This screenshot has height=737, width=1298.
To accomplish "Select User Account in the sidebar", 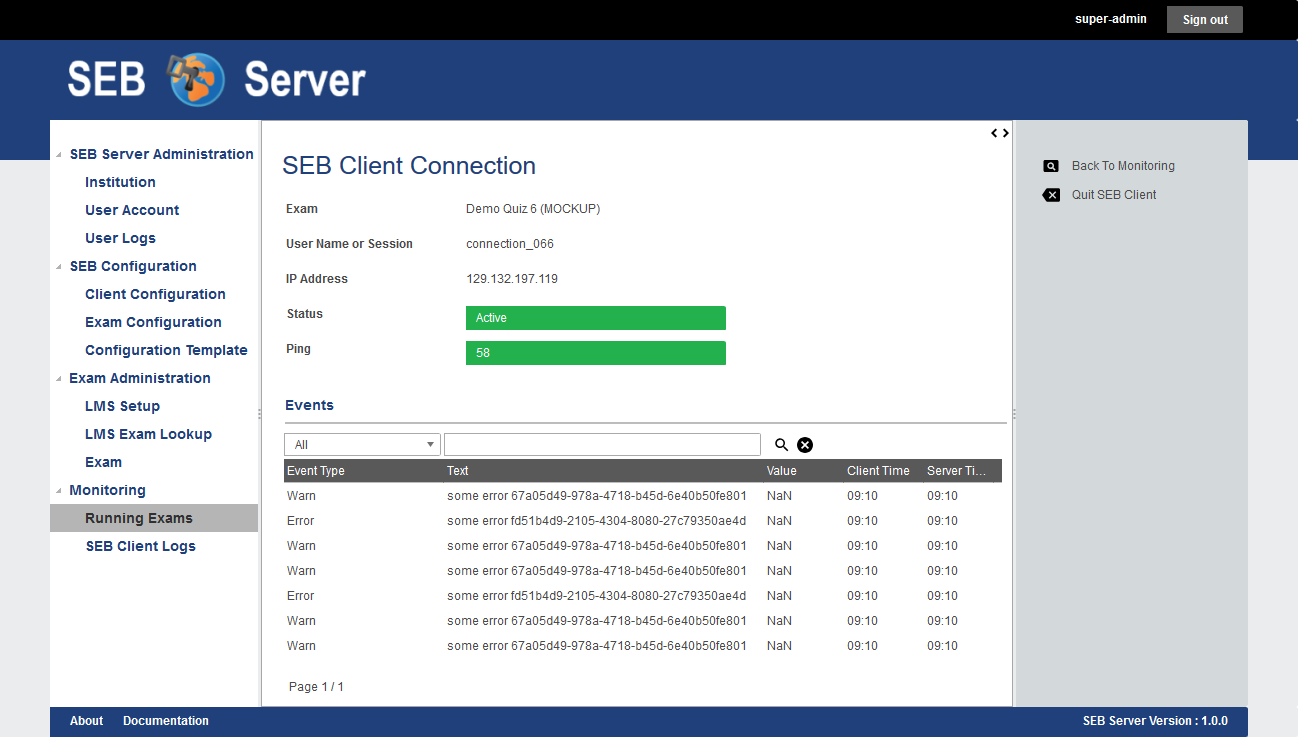I will click(132, 210).
